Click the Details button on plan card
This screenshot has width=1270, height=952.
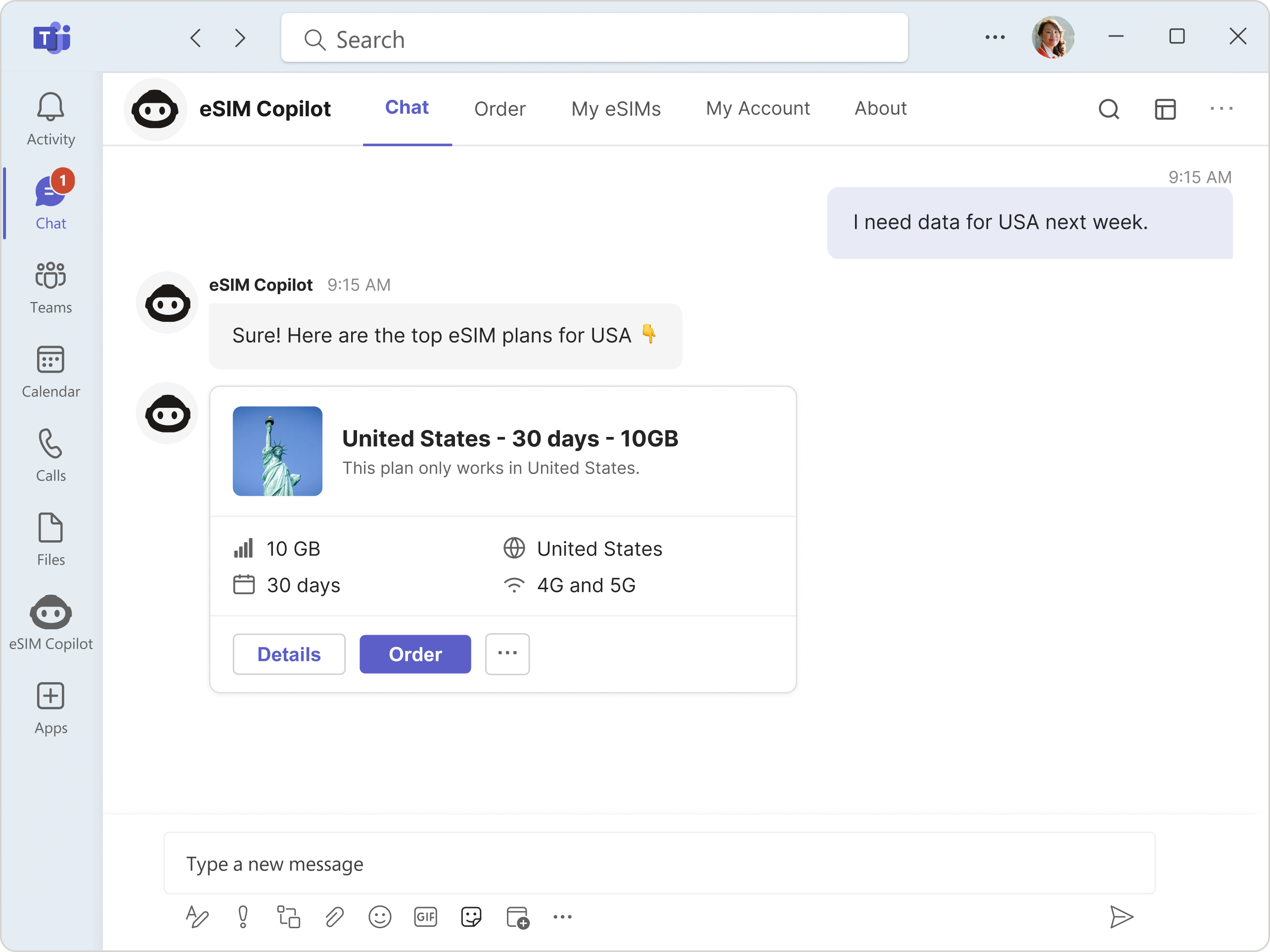pos(289,653)
